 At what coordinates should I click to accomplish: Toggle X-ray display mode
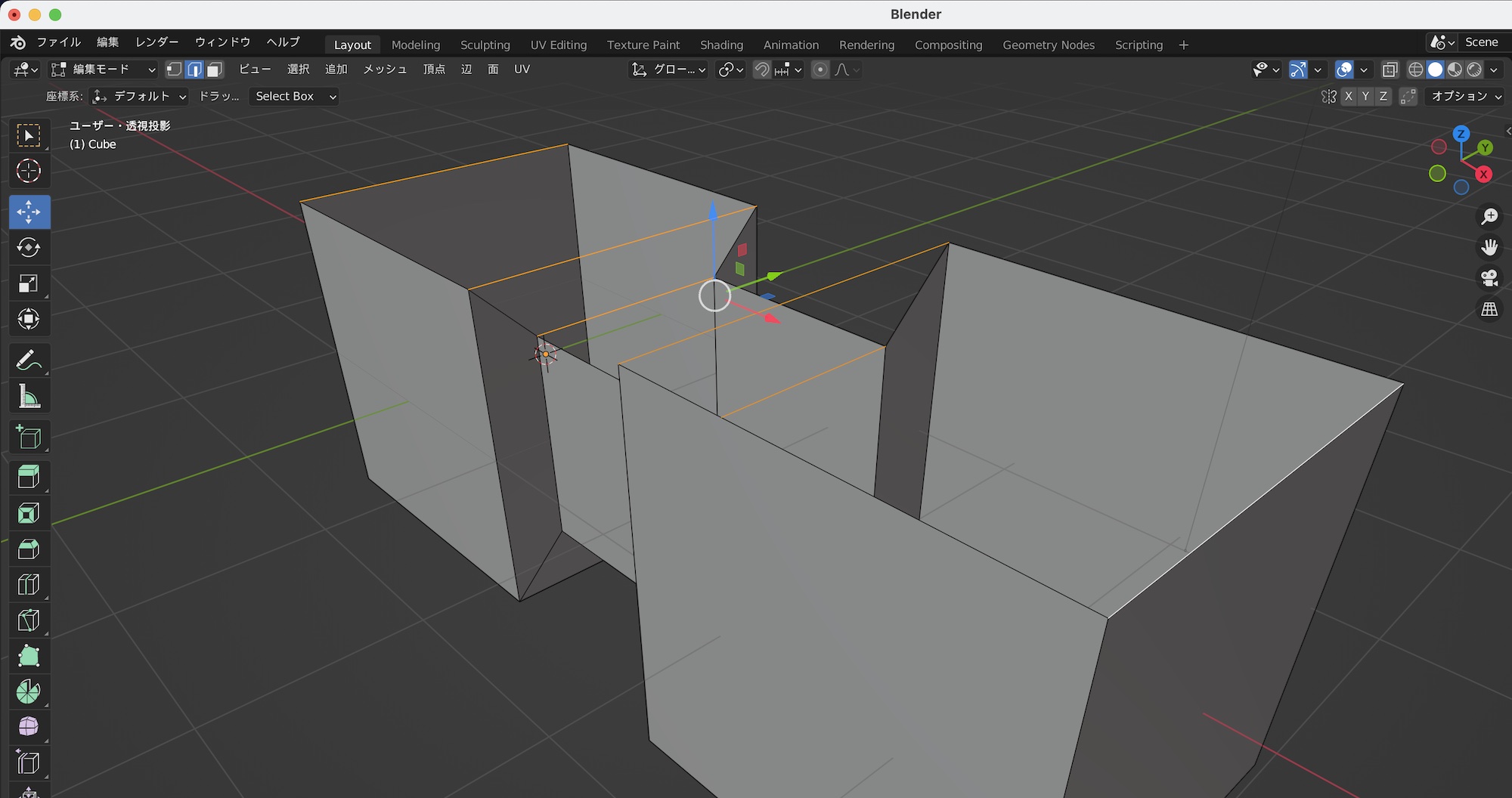[1390, 70]
